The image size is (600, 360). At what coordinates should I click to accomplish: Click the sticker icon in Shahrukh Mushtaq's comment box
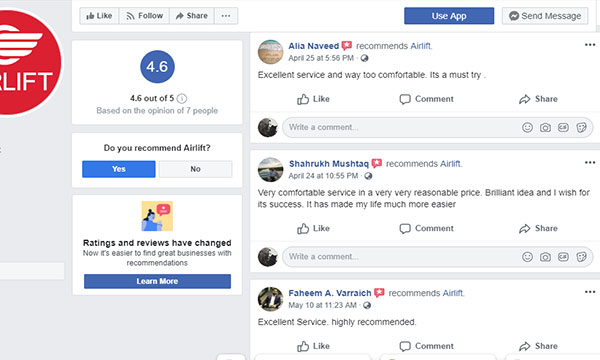click(x=581, y=257)
